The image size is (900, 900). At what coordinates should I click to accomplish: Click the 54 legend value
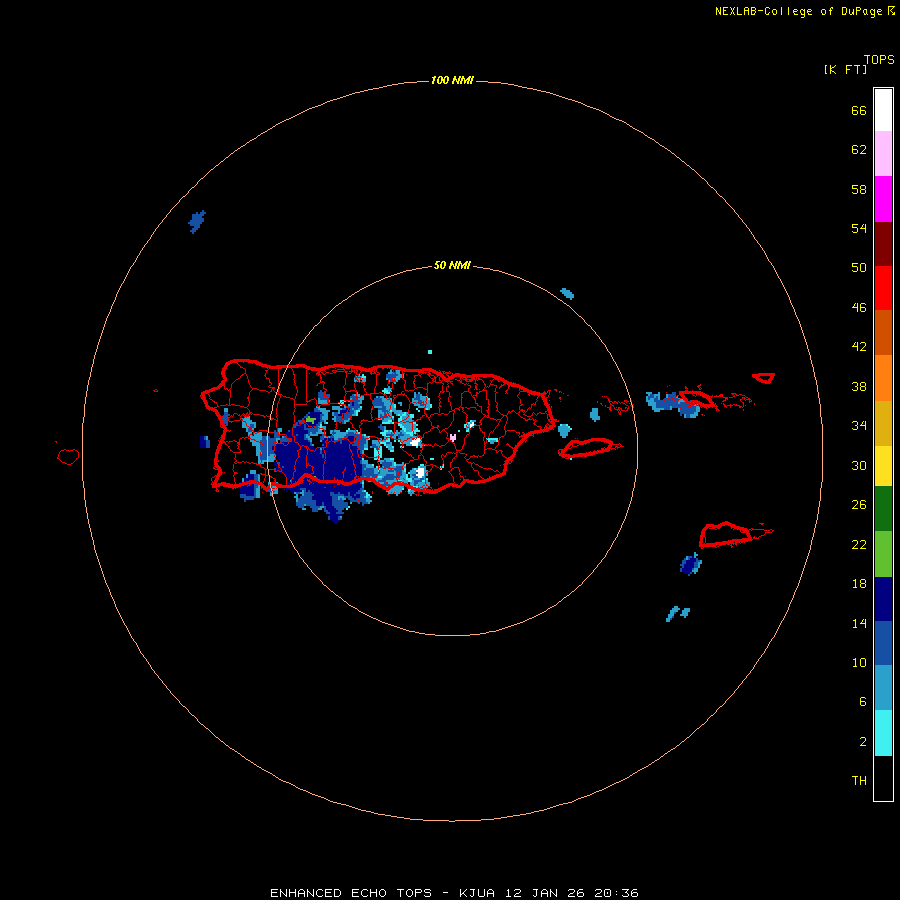point(859,228)
